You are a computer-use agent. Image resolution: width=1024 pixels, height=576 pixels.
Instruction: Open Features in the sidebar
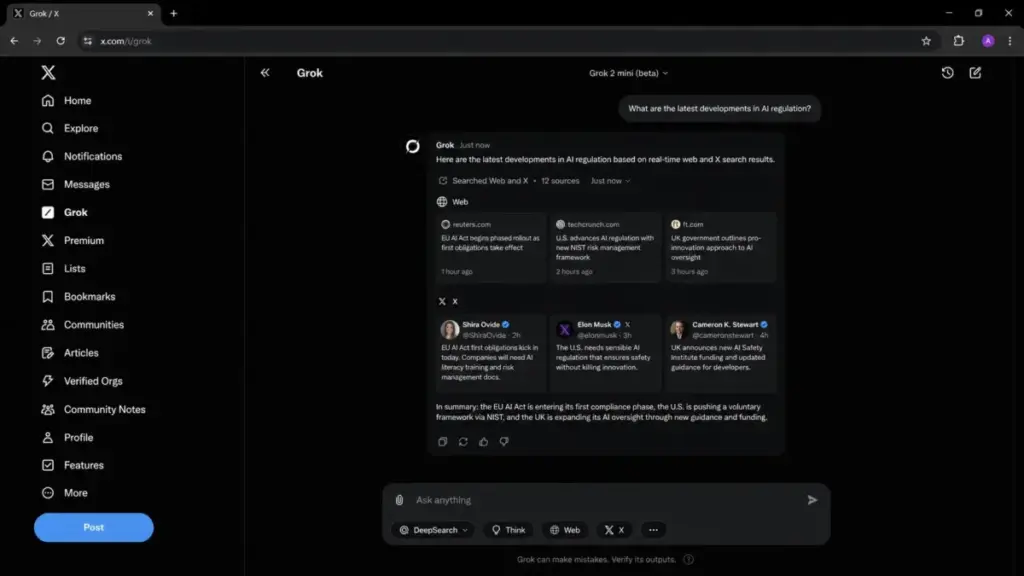72,465
